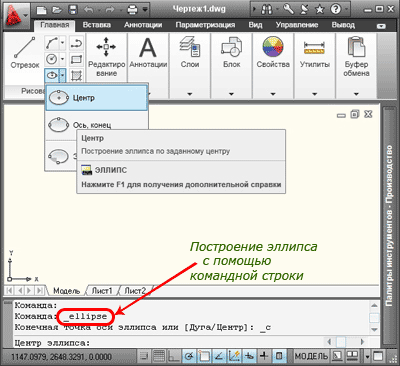Image resolution: width=400 pixels, height=366 pixels.
Task: Open the Блок panel button
Action: click(x=231, y=53)
